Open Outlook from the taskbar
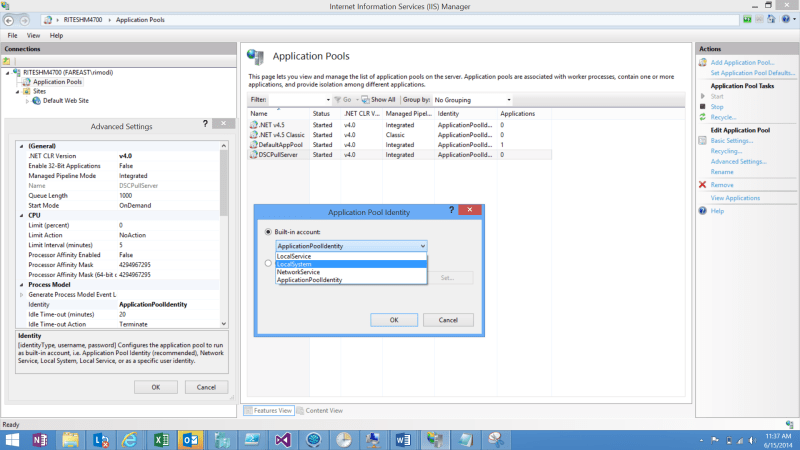 click(x=191, y=440)
